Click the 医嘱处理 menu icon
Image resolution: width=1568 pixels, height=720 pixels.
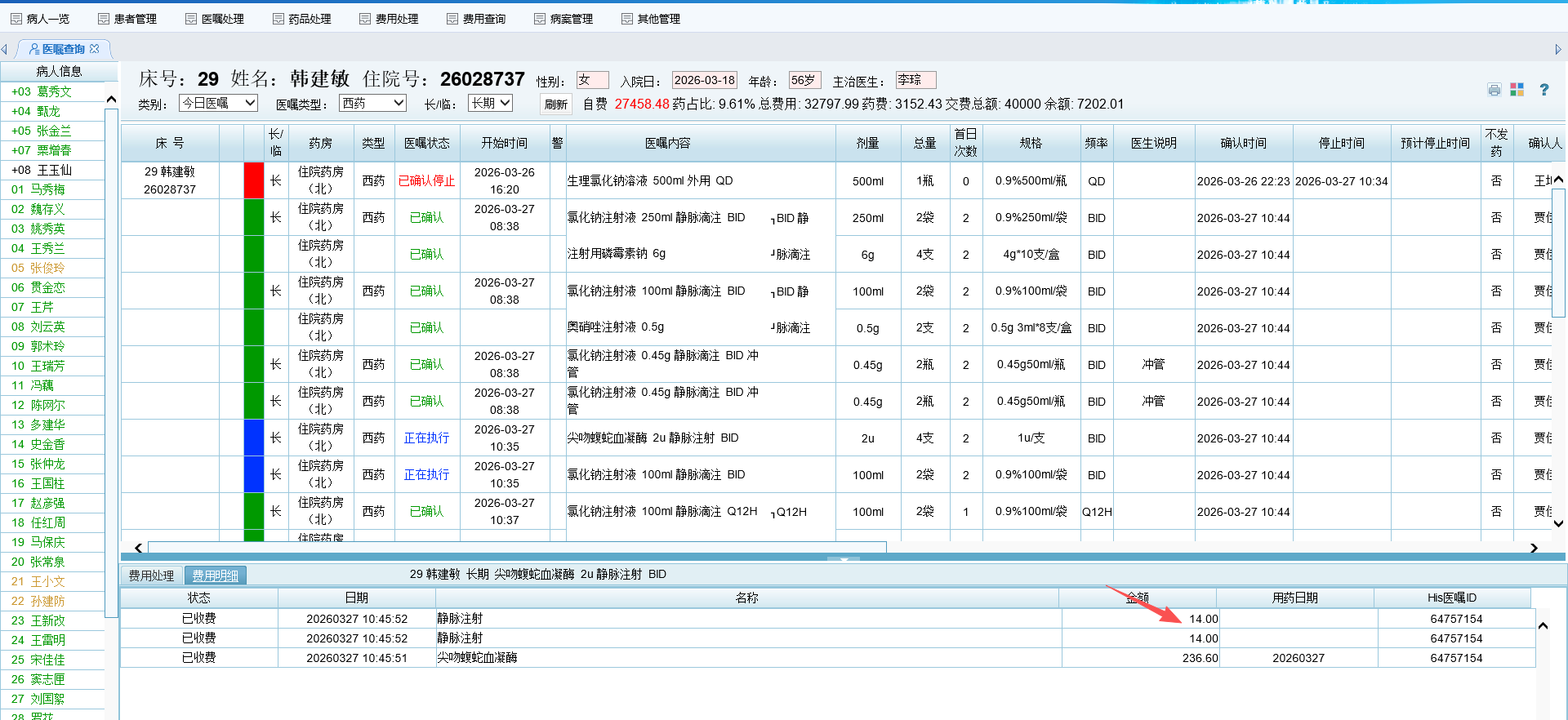[191, 19]
